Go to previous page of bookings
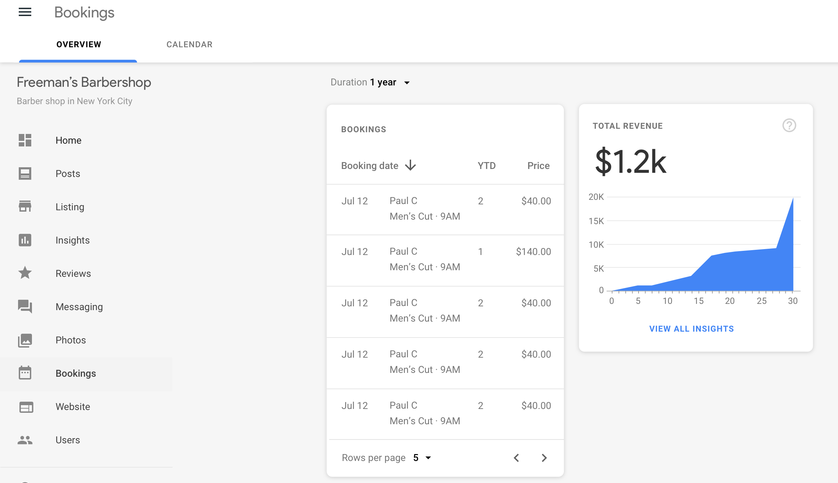The width and height of the screenshot is (838, 483). [516, 458]
